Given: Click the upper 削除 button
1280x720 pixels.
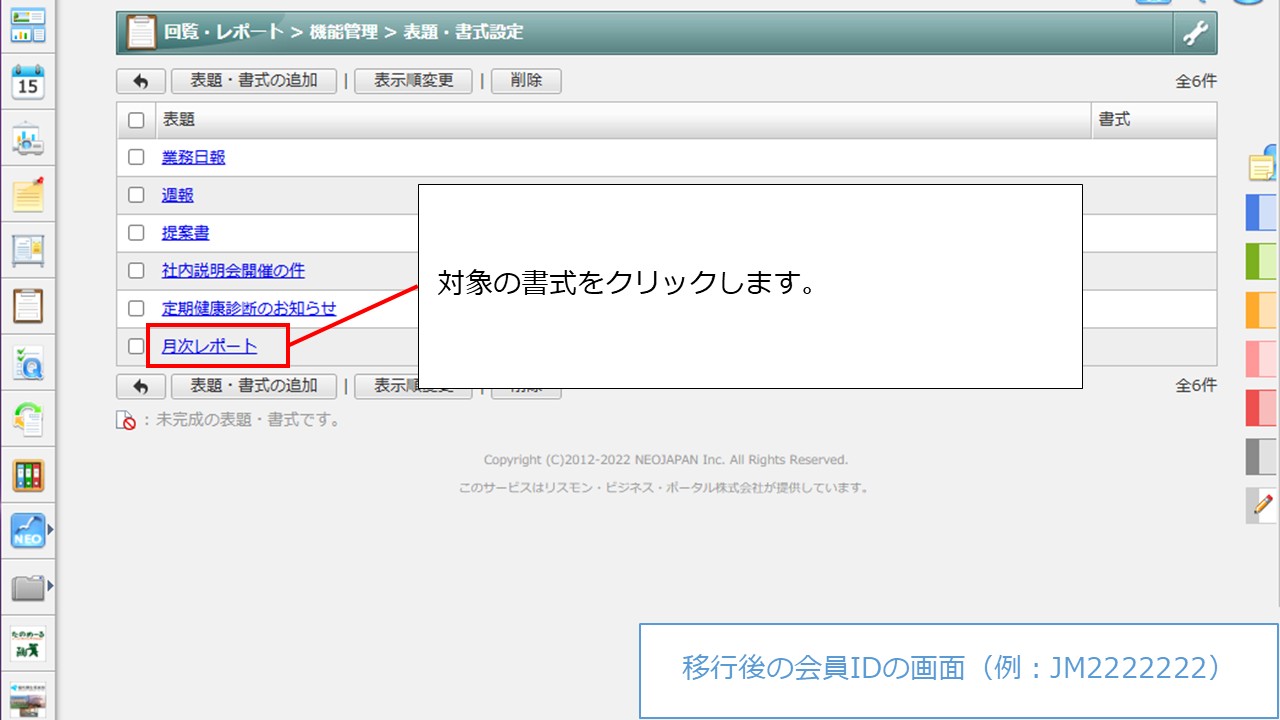Looking at the screenshot, I should [526, 81].
